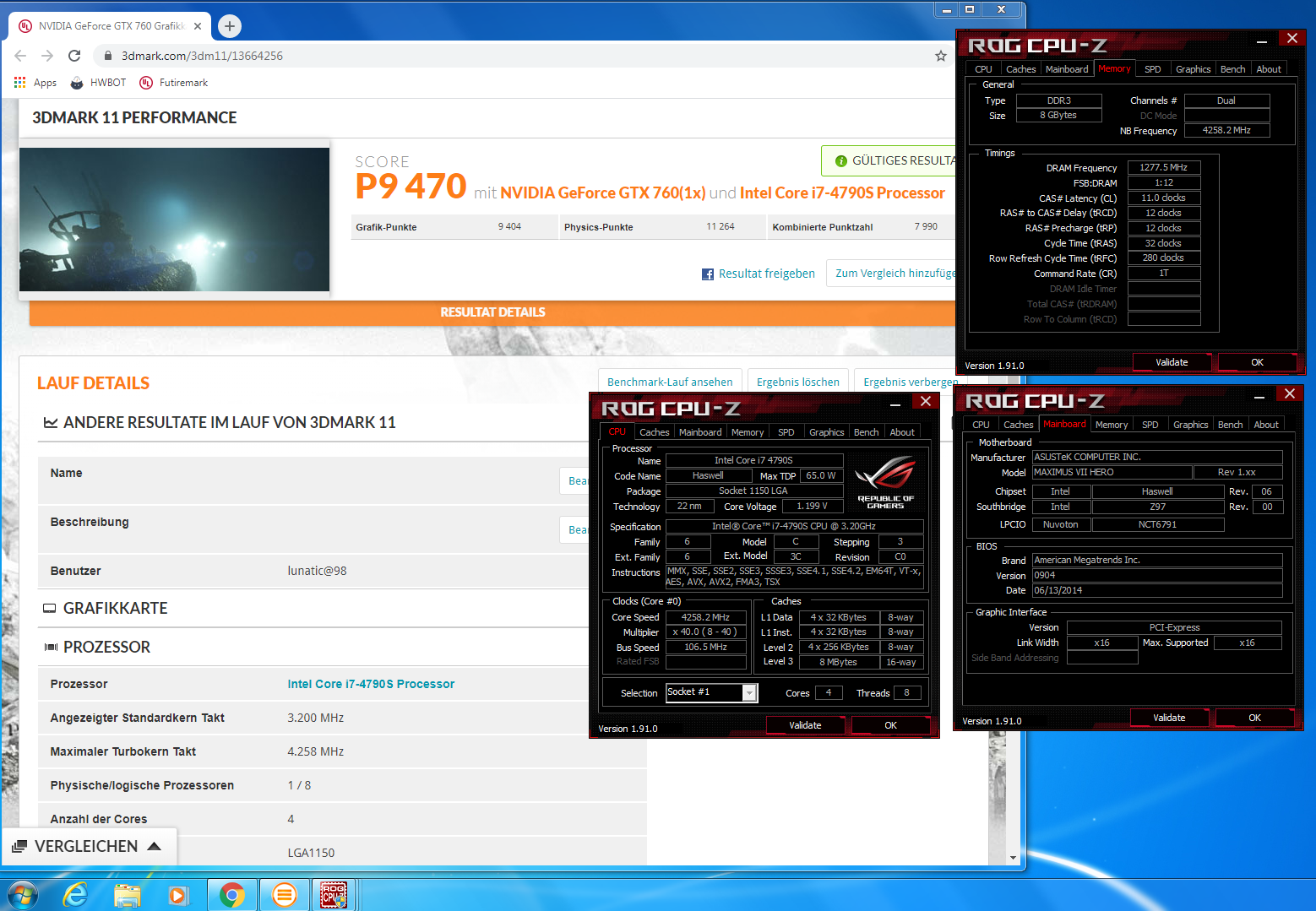Open Caches tab in CPU-Z CPU window
This screenshot has width=1316, height=911.
tap(654, 432)
